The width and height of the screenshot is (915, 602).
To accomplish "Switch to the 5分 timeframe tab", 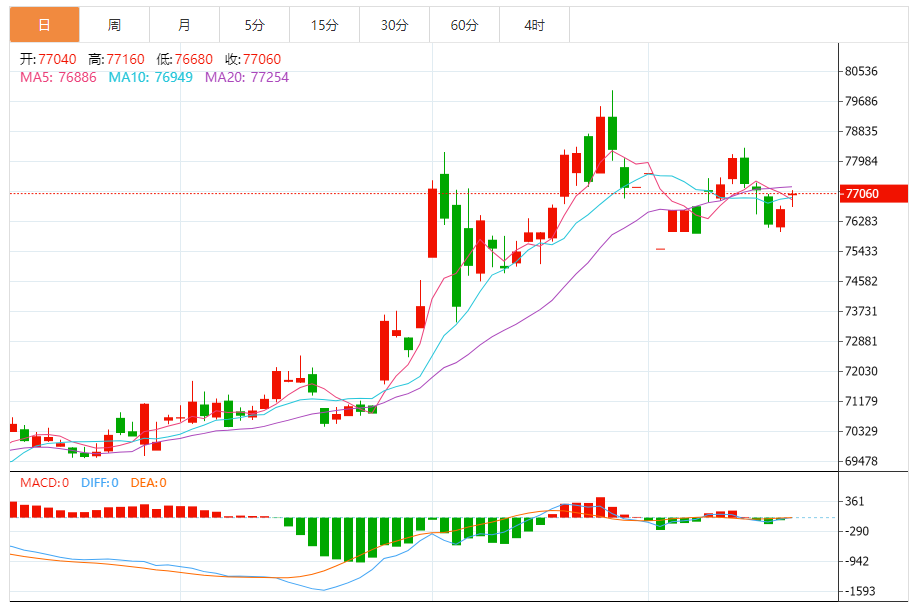I will pos(254,25).
